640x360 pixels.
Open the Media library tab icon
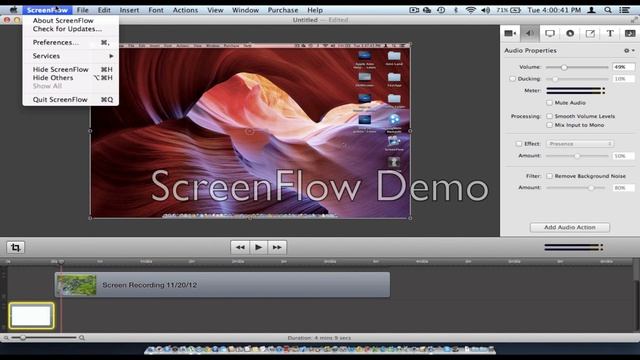tap(630, 33)
